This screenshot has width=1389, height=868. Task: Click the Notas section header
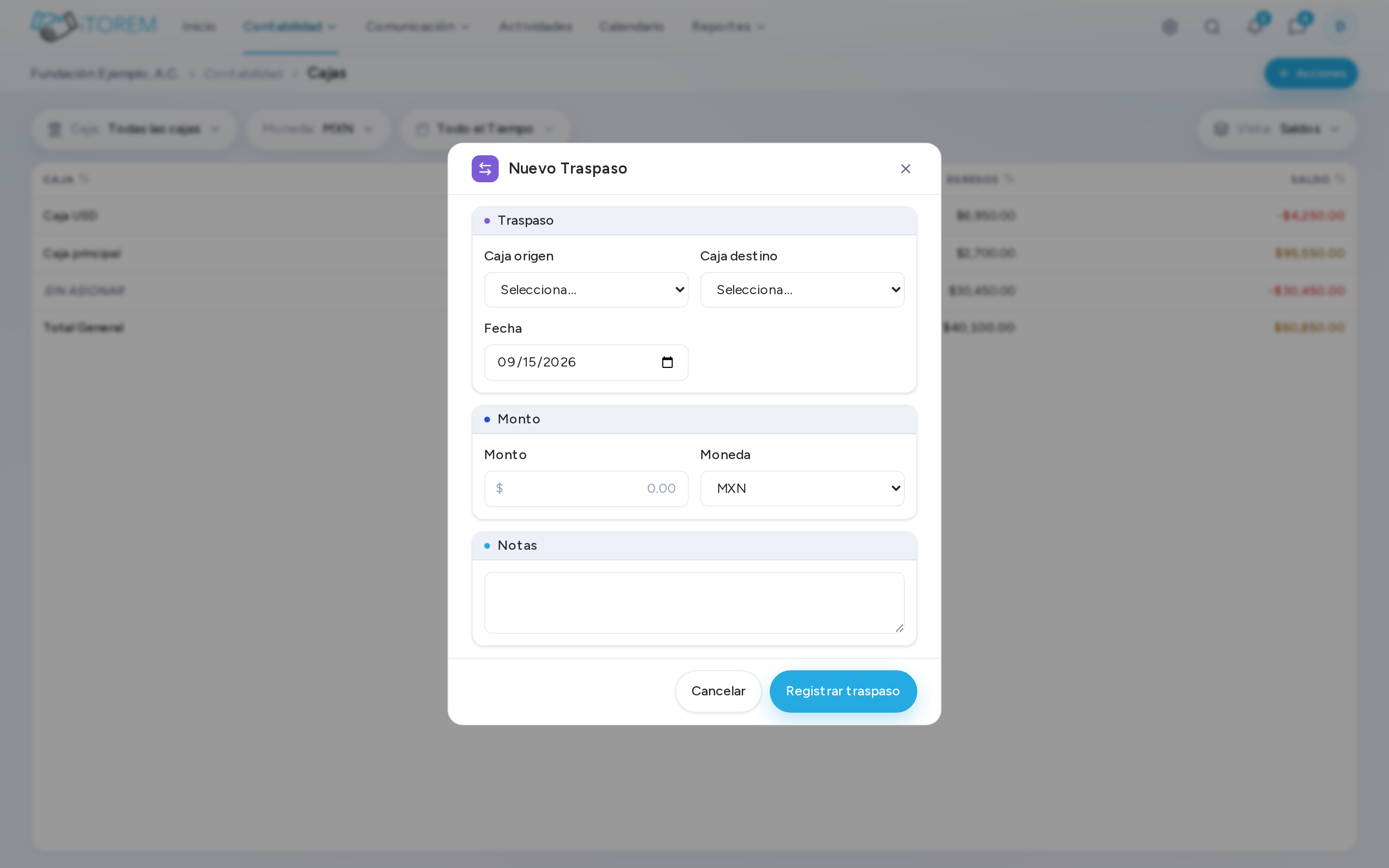pos(694,546)
